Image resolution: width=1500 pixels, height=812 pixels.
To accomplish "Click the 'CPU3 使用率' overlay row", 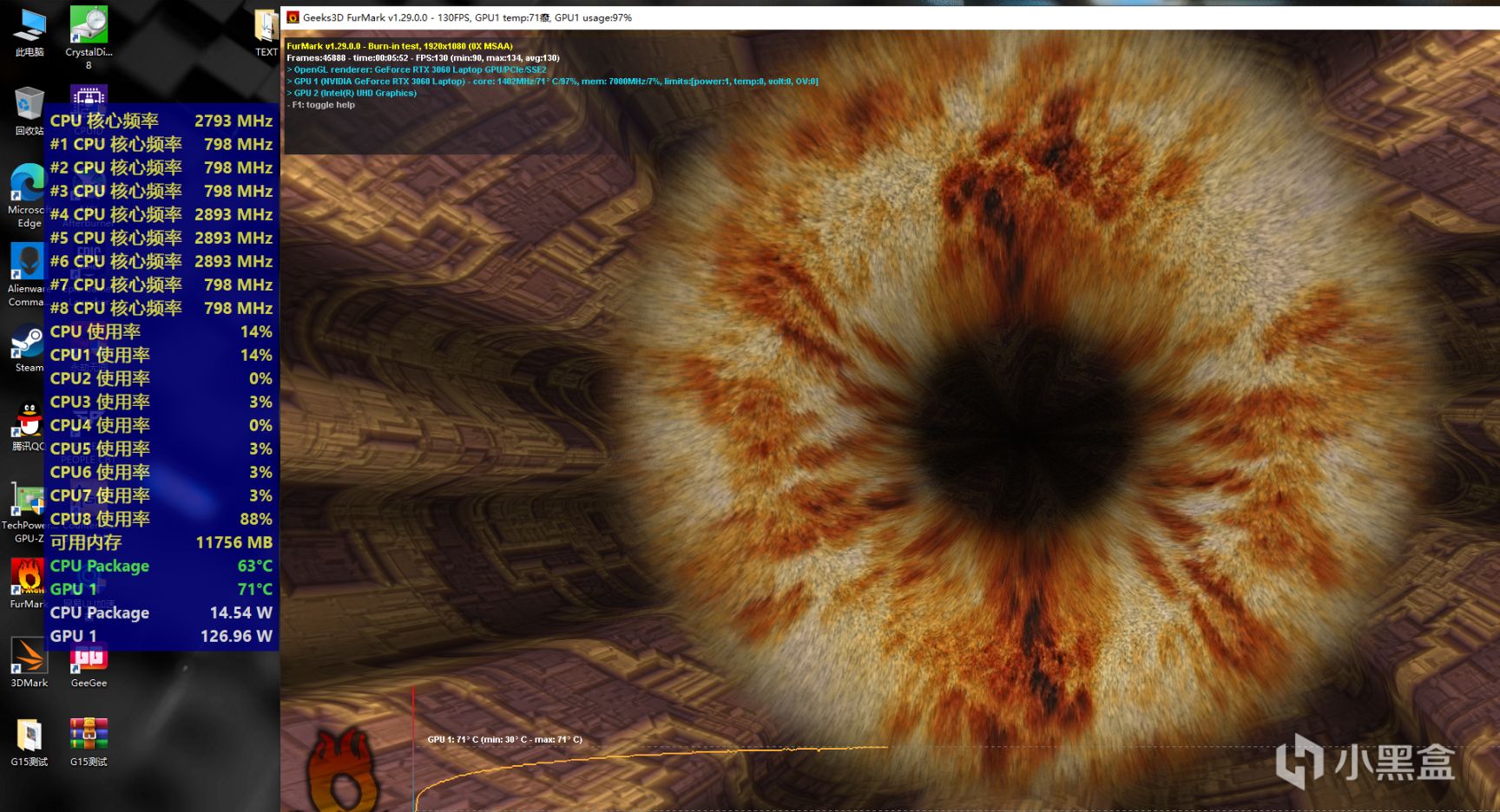I will point(161,402).
